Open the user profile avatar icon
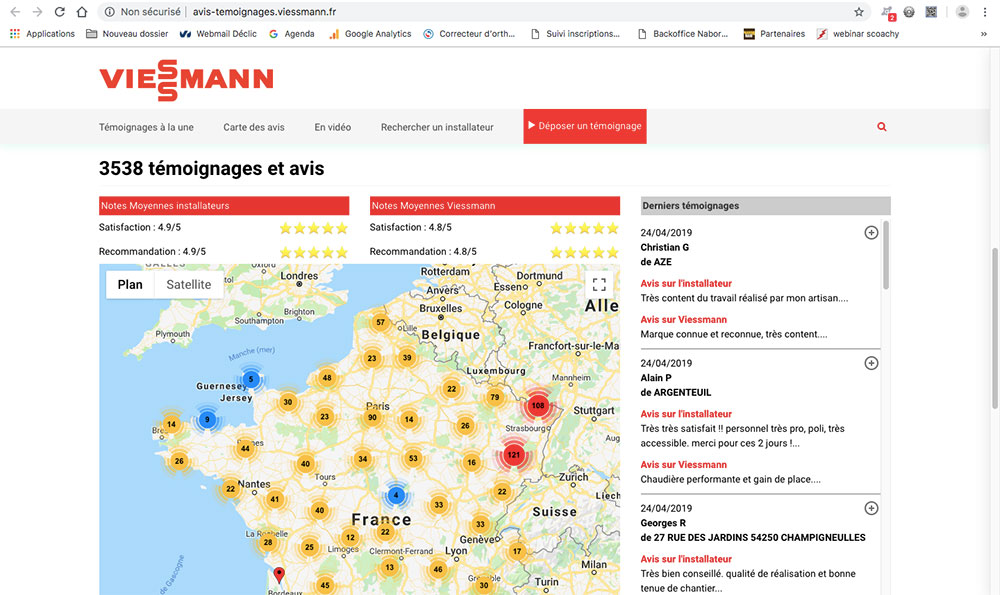The width and height of the screenshot is (1000, 595). click(x=962, y=11)
